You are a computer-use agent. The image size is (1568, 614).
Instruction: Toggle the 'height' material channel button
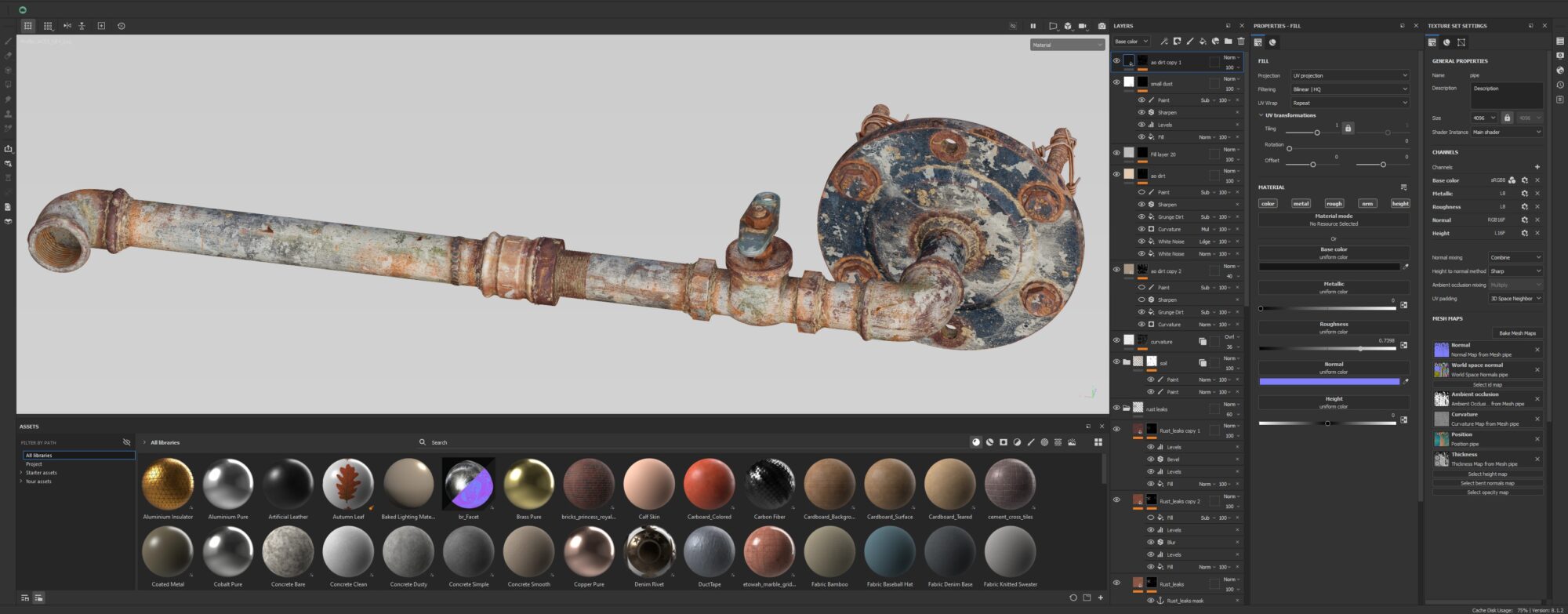1400,203
